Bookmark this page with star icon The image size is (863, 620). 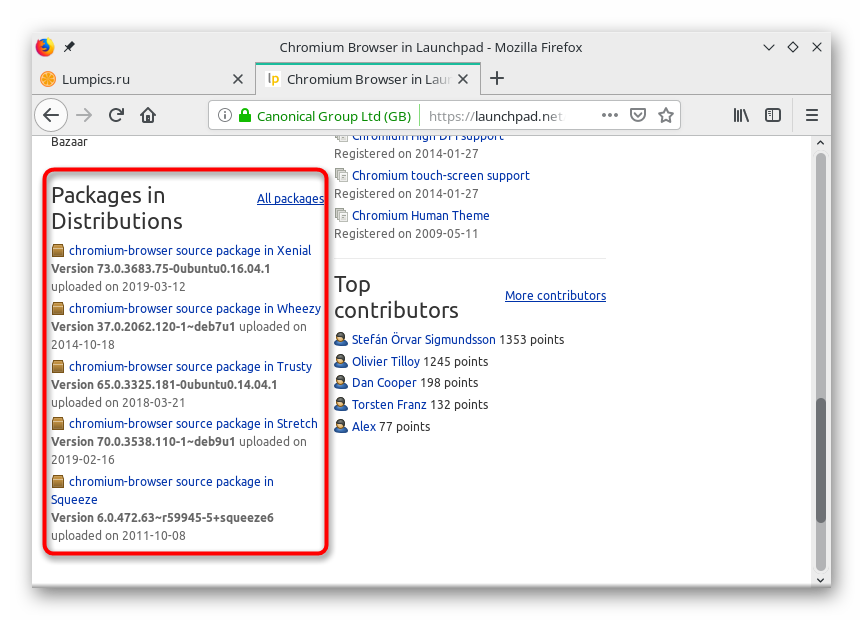(x=666, y=115)
